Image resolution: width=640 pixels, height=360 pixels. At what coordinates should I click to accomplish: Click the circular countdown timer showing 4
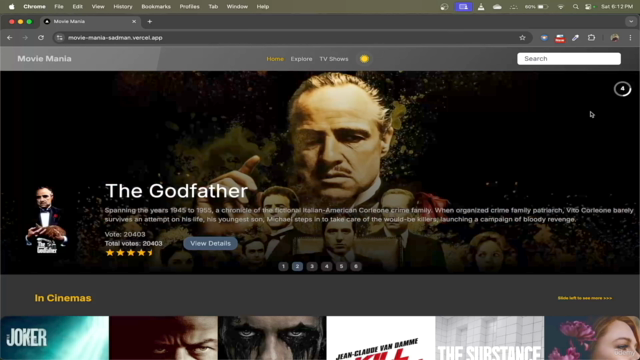point(622,89)
